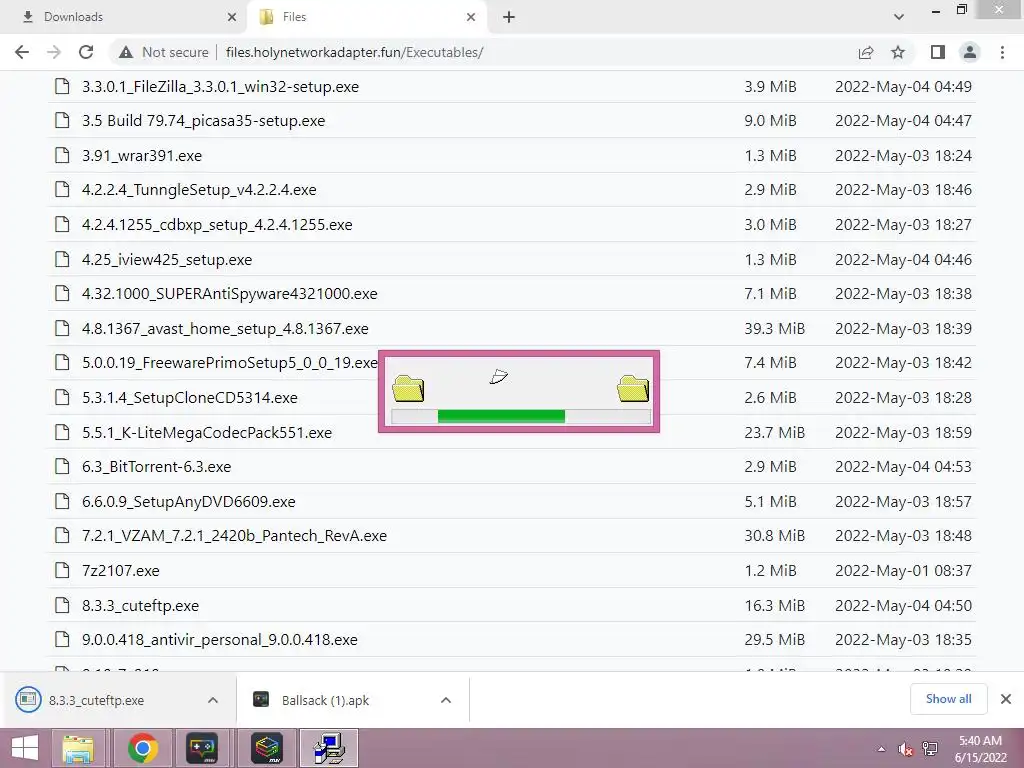
Task: Expand options arrow for 8.3.3_cuteftp.exe download
Action: (x=213, y=700)
